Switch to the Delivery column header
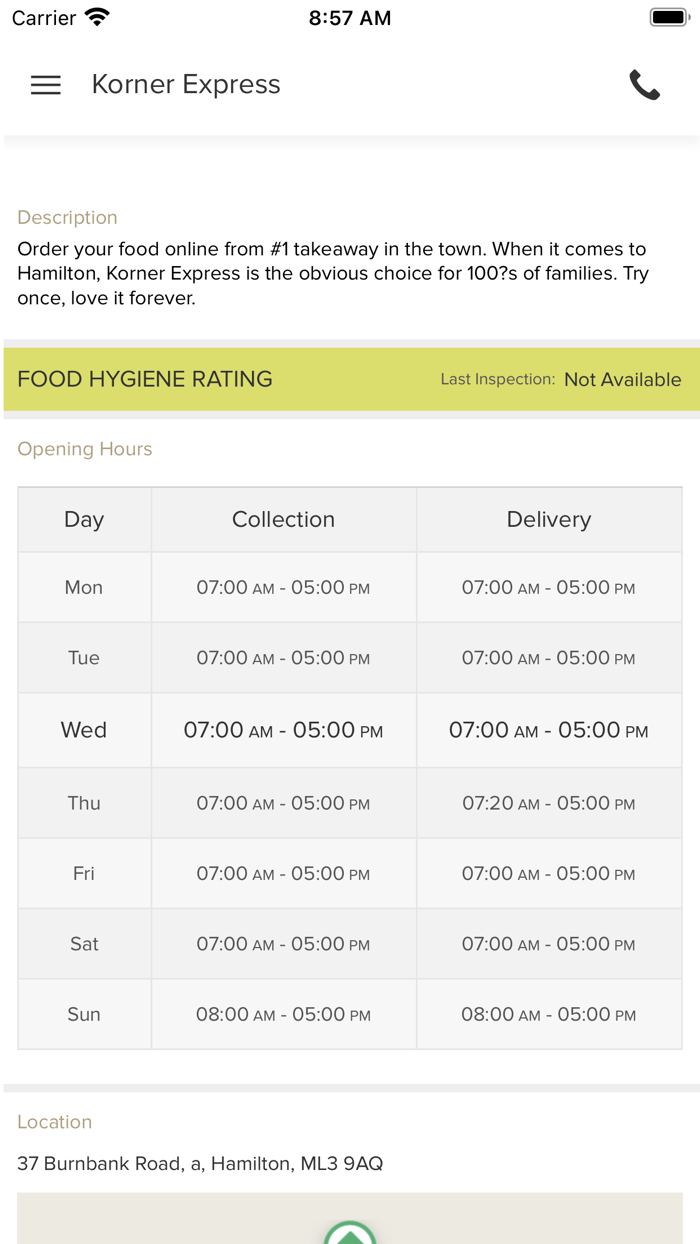The image size is (700, 1244). [x=548, y=519]
